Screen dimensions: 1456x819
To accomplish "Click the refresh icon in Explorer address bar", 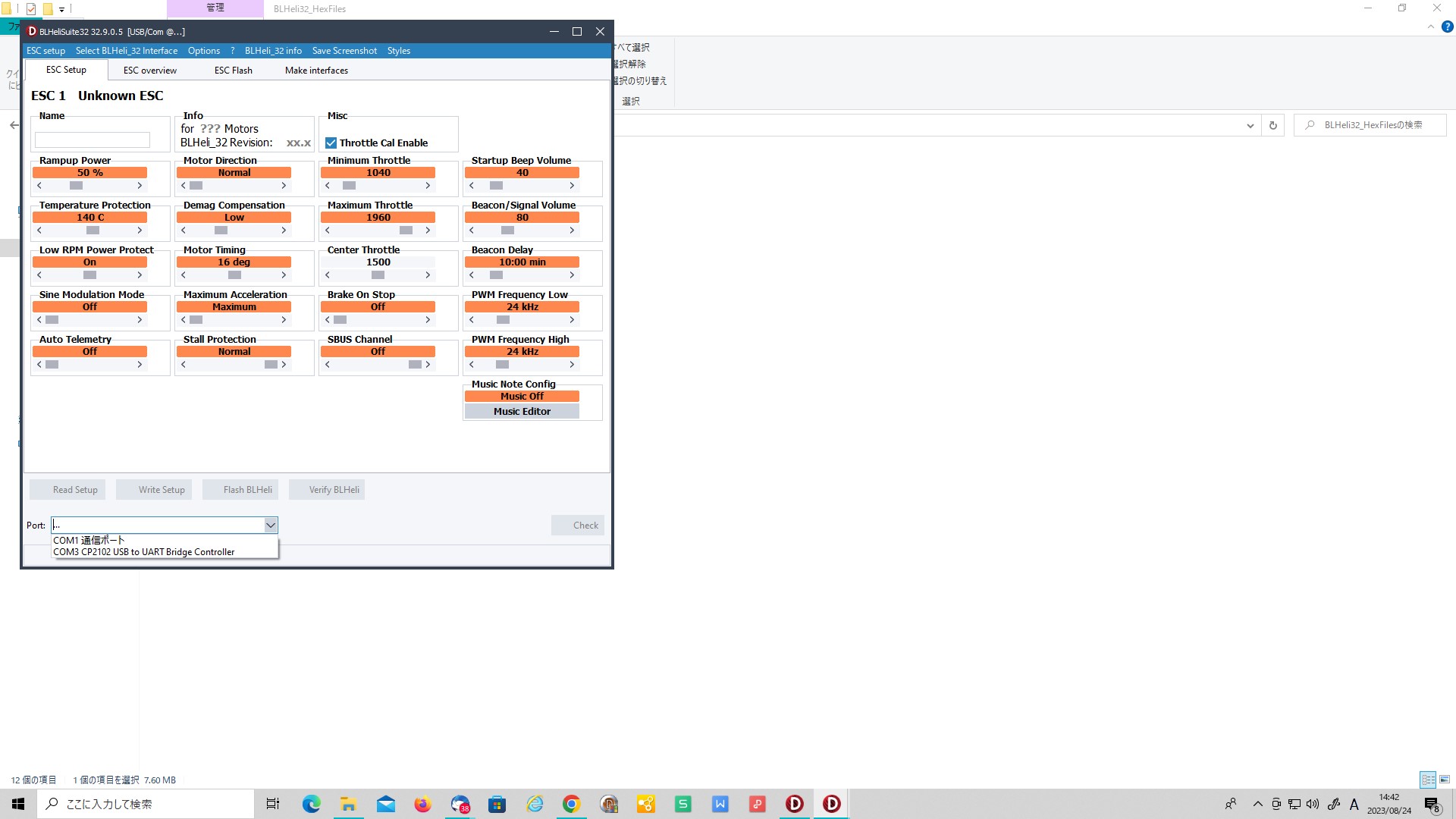I will point(1273,125).
